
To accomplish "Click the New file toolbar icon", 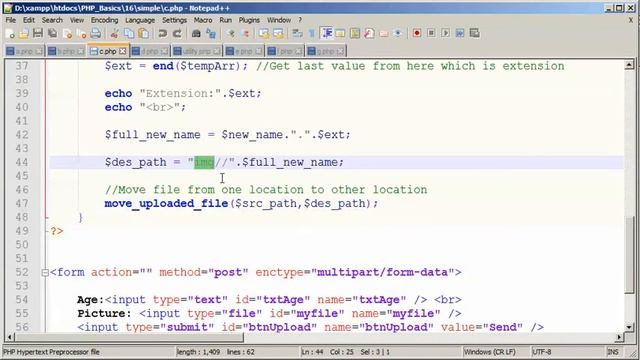I will point(11,33).
